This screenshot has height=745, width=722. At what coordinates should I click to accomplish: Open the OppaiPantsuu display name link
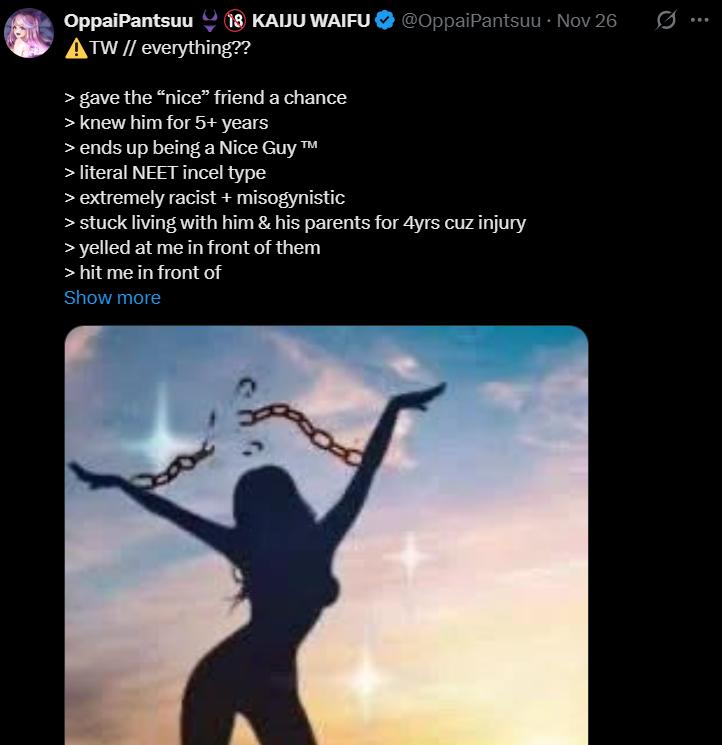(x=128, y=21)
